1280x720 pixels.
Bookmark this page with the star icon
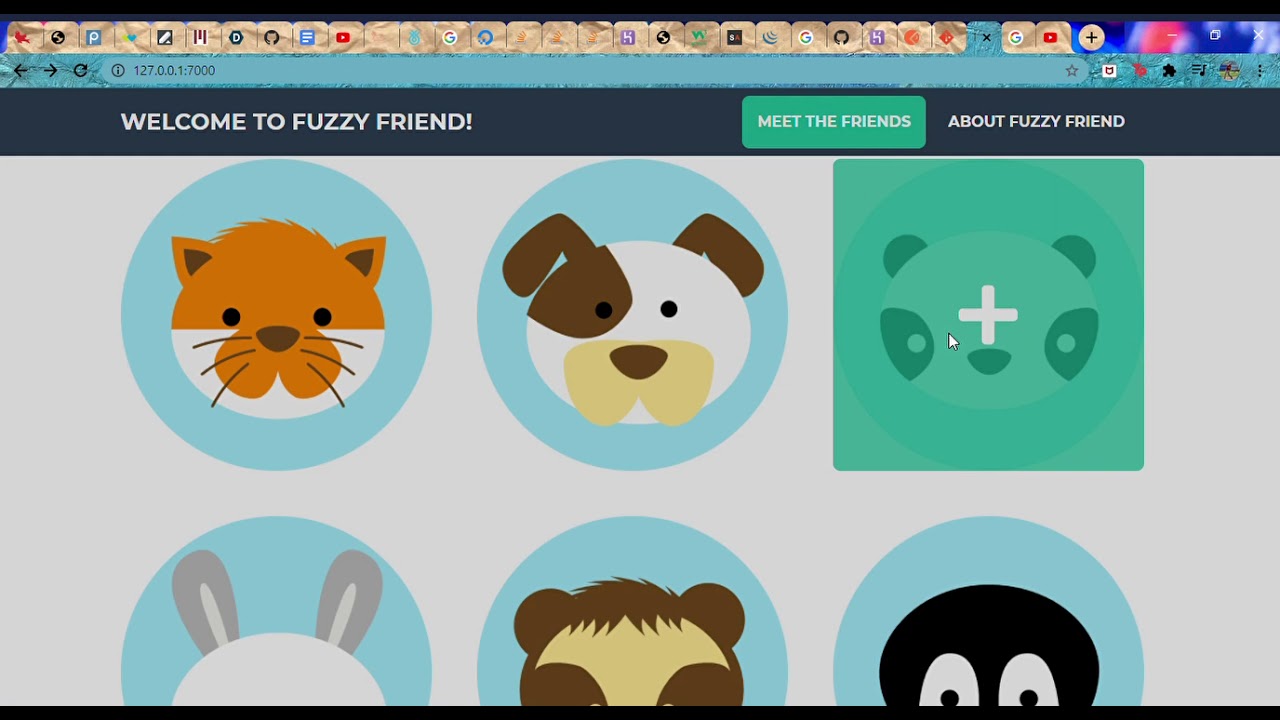(1072, 71)
